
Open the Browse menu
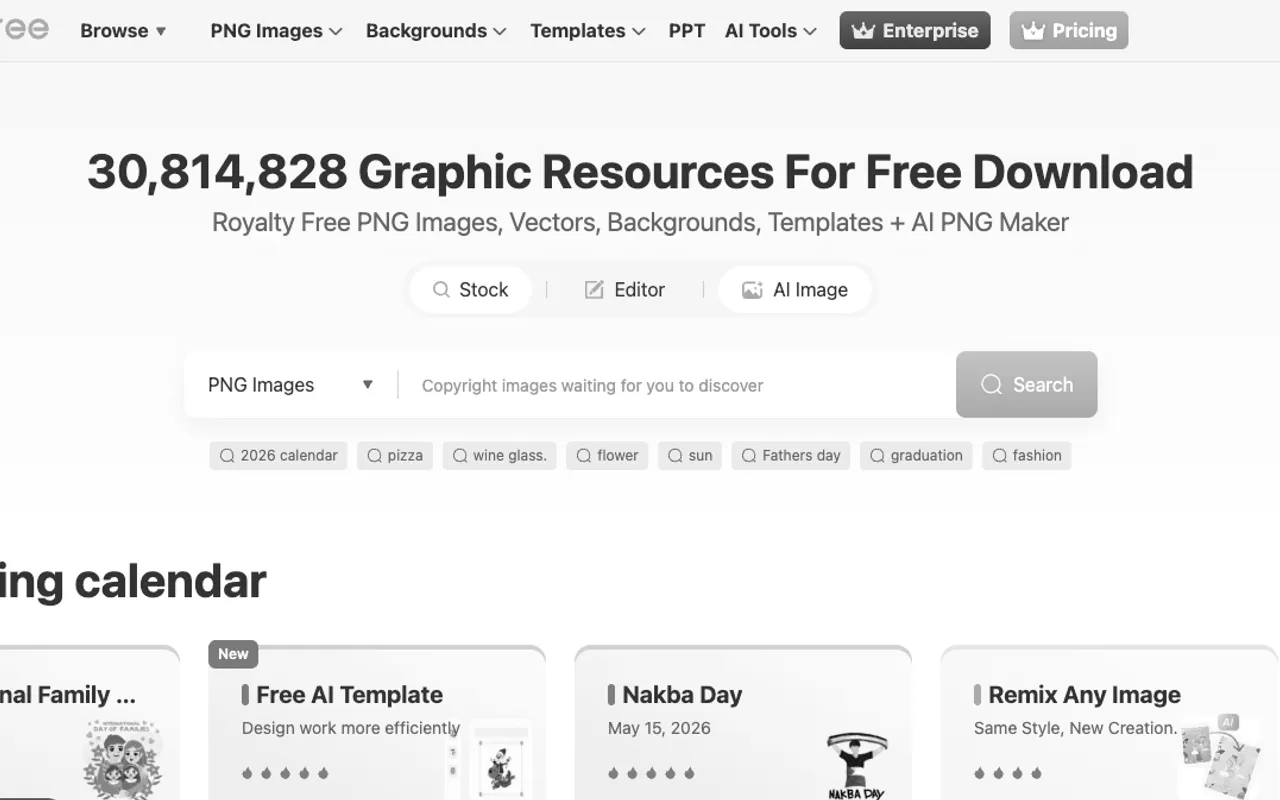pyautogui.click(x=123, y=31)
